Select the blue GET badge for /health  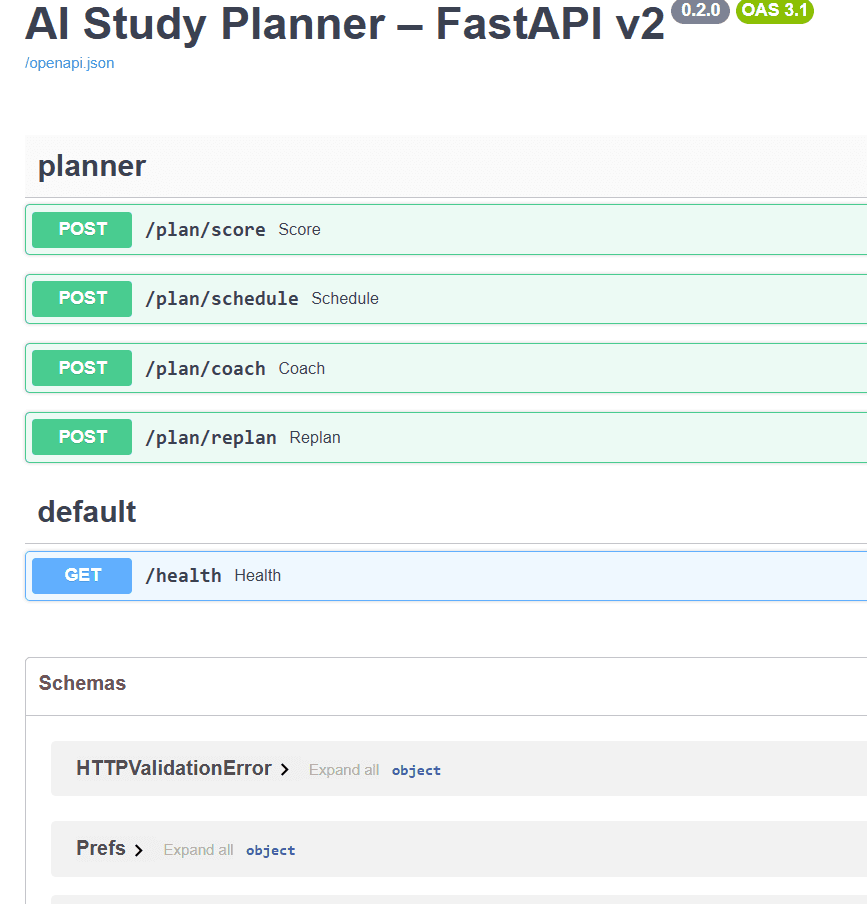[81, 575]
